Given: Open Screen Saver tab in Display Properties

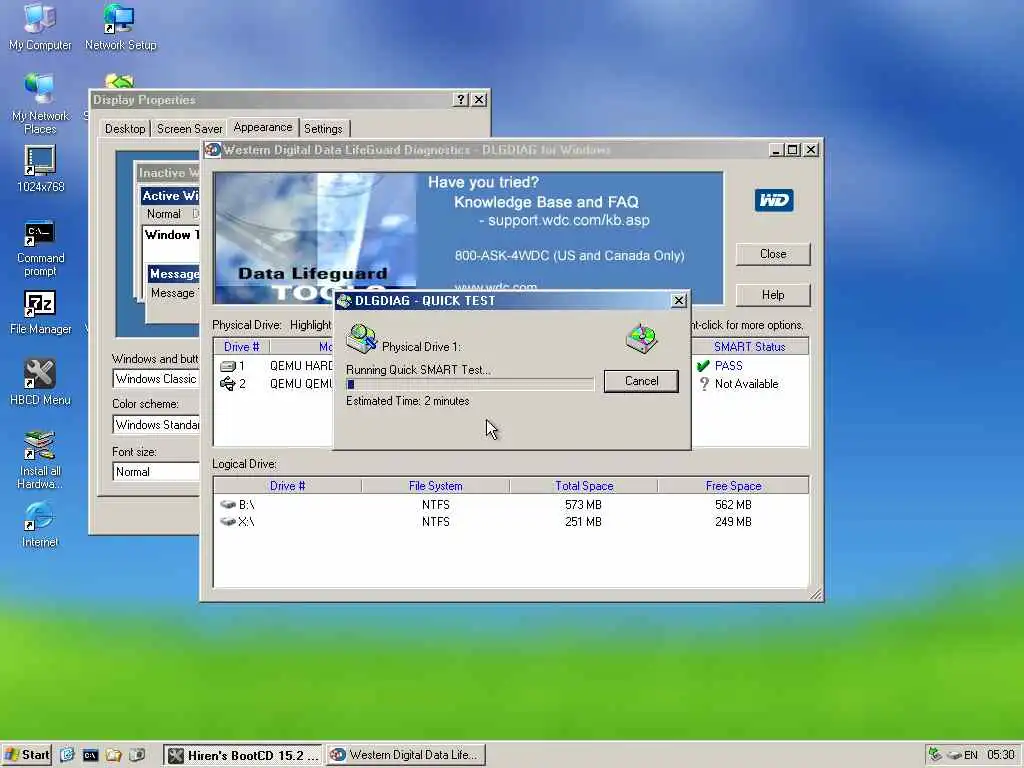Looking at the screenshot, I should (189, 129).
